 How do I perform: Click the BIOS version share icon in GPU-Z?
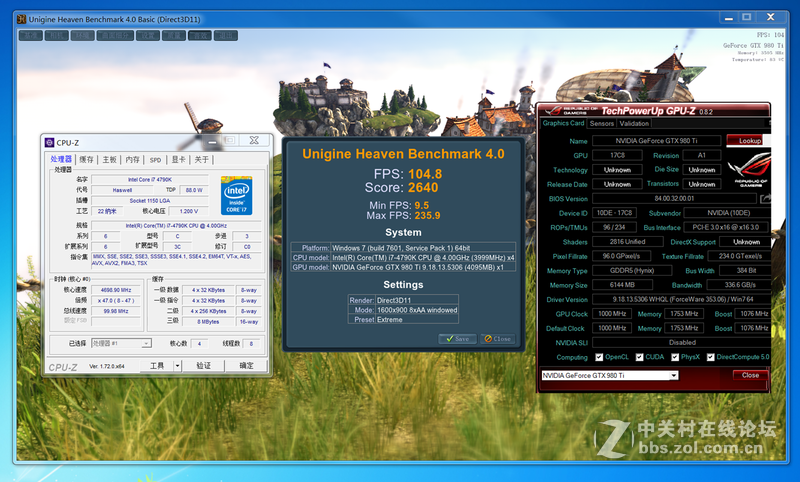765,198
